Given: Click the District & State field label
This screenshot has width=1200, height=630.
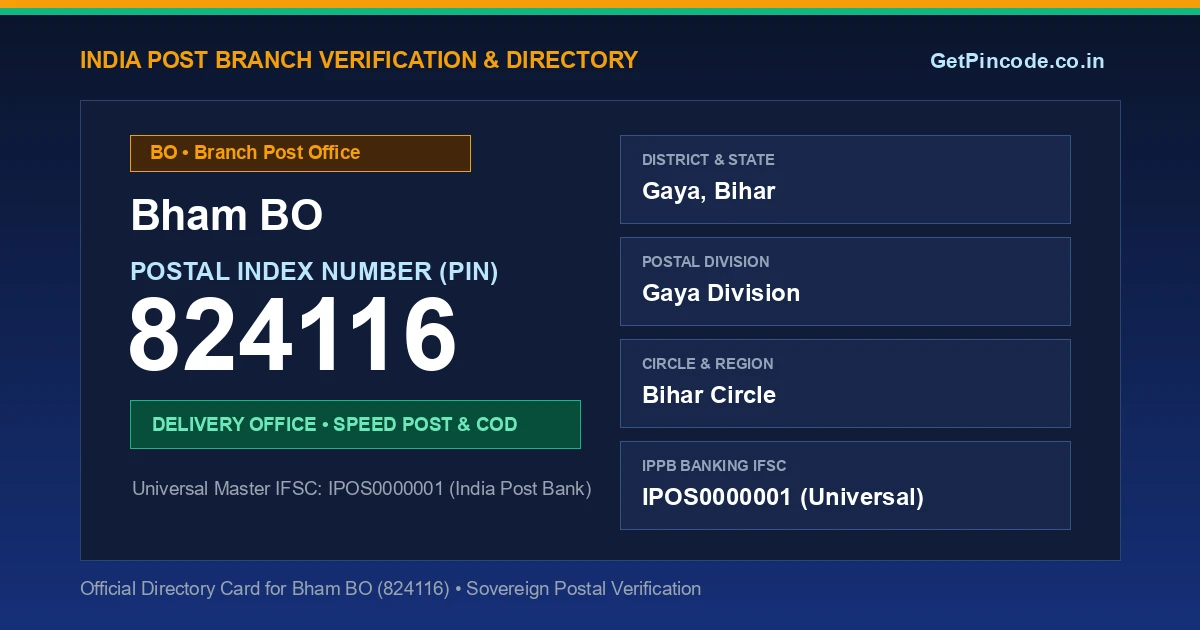Looking at the screenshot, I should pyautogui.click(x=708, y=160).
